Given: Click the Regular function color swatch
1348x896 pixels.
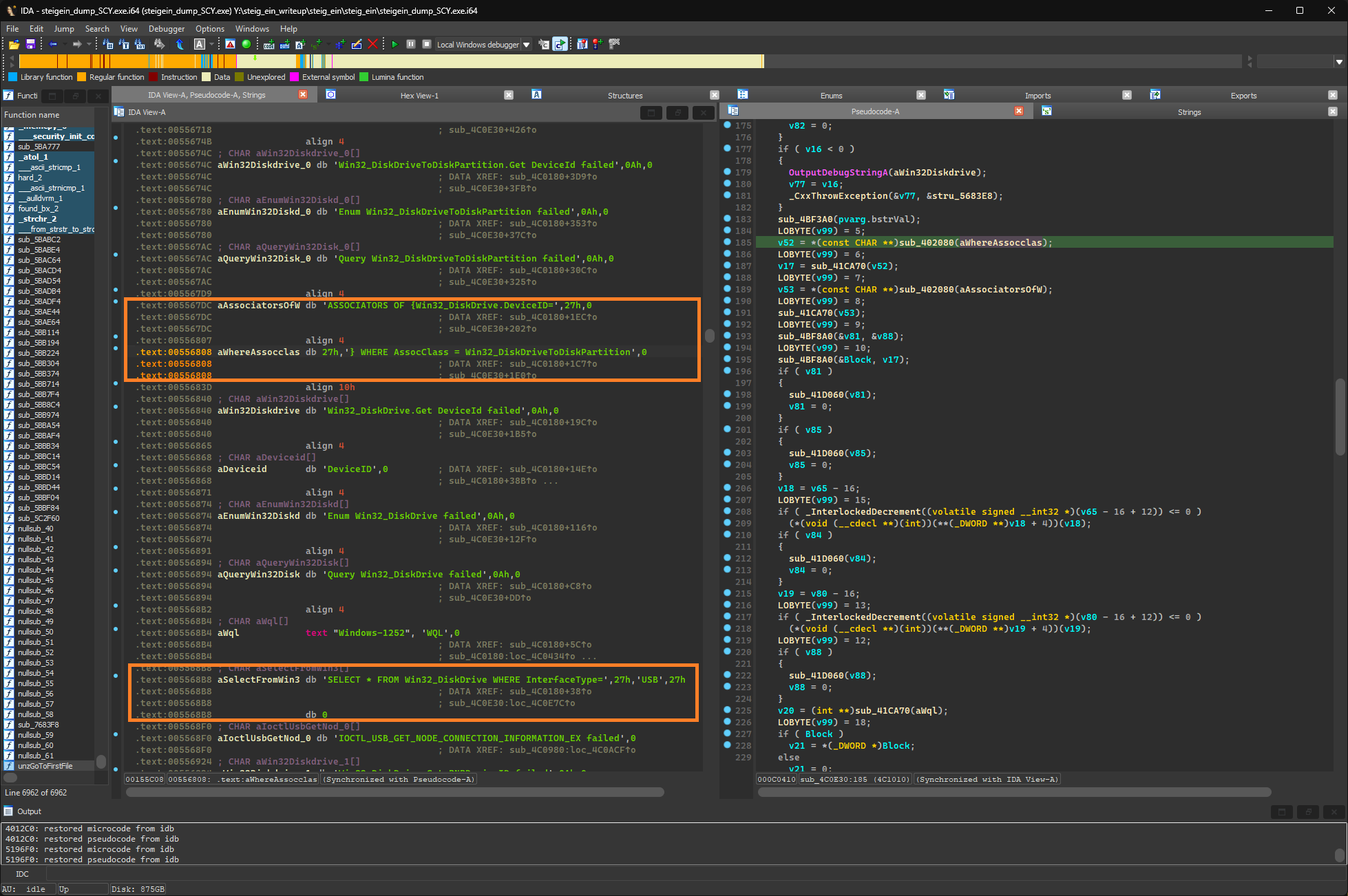Looking at the screenshot, I should coord(82,77).
